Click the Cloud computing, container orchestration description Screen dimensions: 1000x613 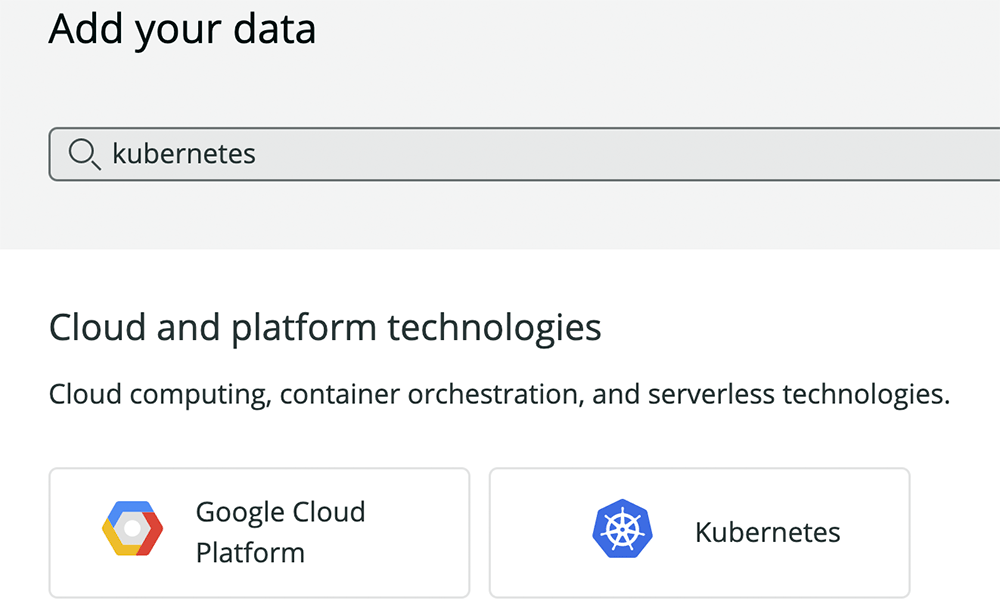499,395
